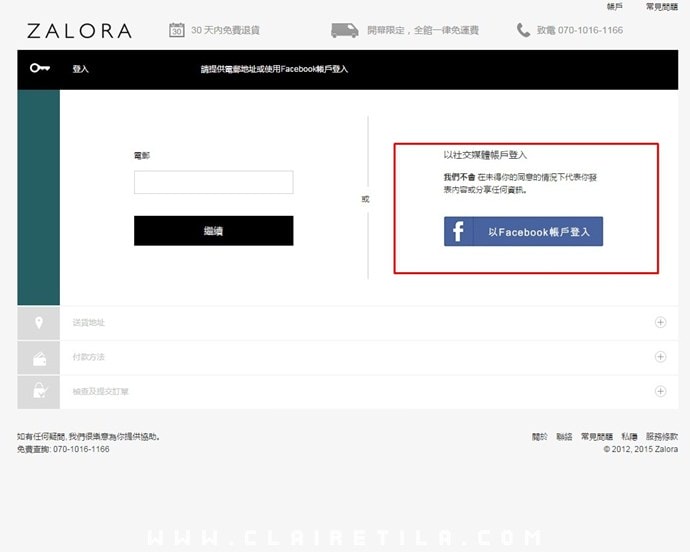Screen dimensions: 690x552
Task: Log in with 以Facebook帳戶登入 button
Action: pos(523,232)
